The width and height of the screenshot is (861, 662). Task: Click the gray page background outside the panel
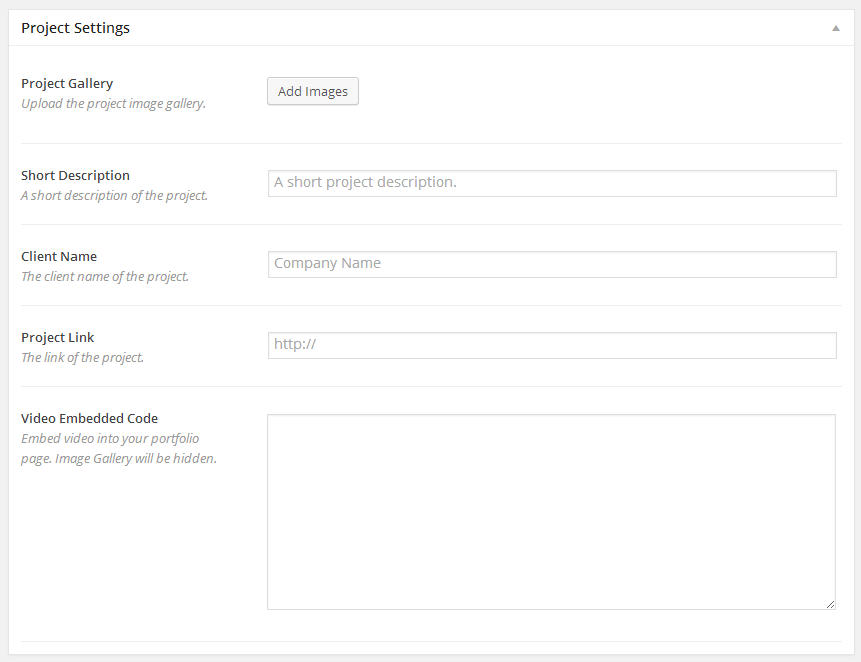(4, 330)
